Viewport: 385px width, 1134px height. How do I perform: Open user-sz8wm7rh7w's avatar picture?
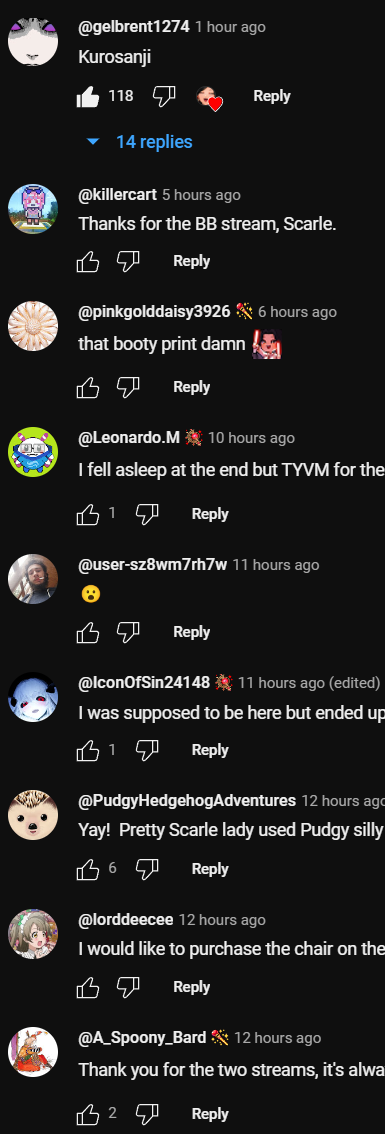click(x=33, y=579)
